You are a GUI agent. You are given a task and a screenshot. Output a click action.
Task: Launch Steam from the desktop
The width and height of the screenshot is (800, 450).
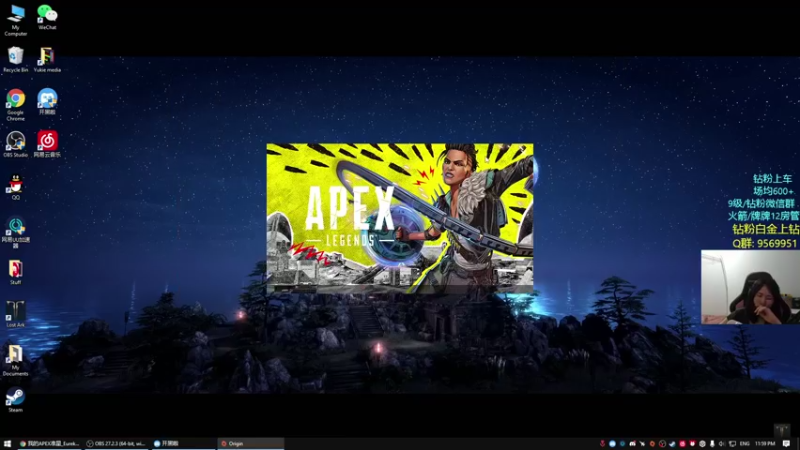[x=15, y=399]
